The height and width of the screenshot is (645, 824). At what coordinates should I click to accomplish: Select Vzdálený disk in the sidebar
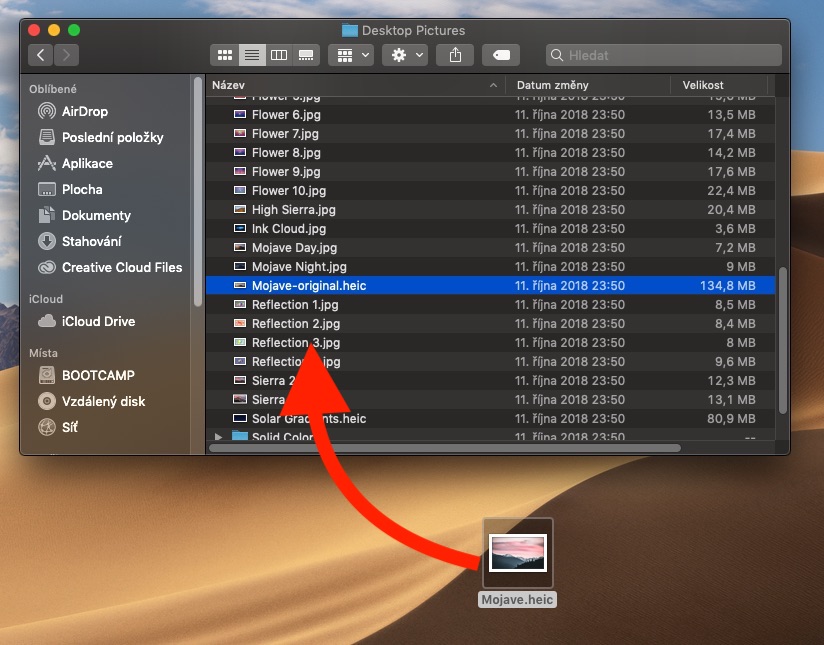[x=91, y=401]
